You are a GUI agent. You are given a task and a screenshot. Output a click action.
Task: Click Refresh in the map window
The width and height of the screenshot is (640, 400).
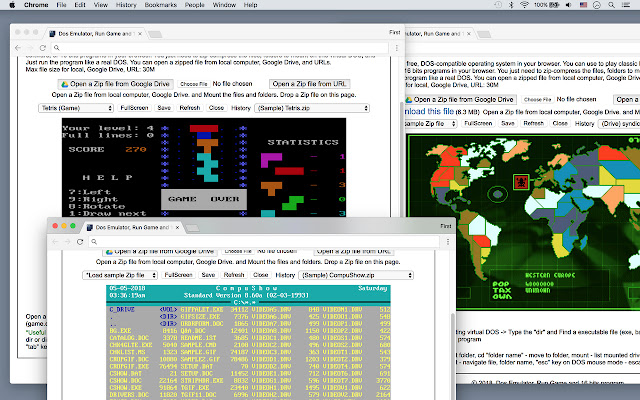(533, 123)
